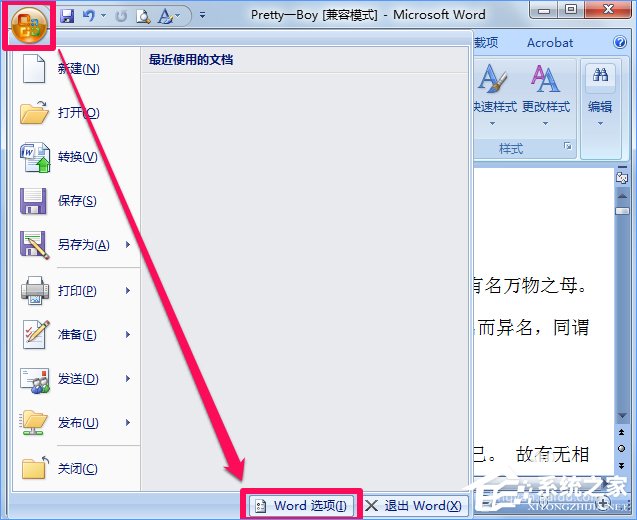Screen dimensions: 637x520
Task: Click the floppy disk icon beside 保存(S)
Action: click(x=33, y=201)
